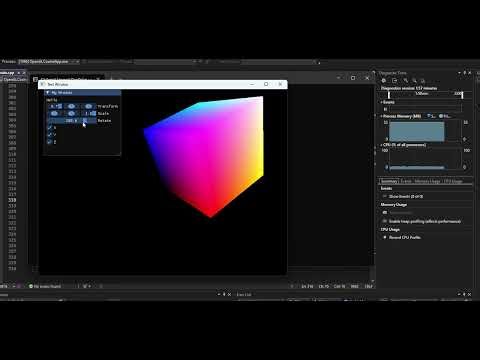Toggle the Z axis rotation checkbox
The width and height of the screenshot is (480, 360).
(x=50, y=142)
